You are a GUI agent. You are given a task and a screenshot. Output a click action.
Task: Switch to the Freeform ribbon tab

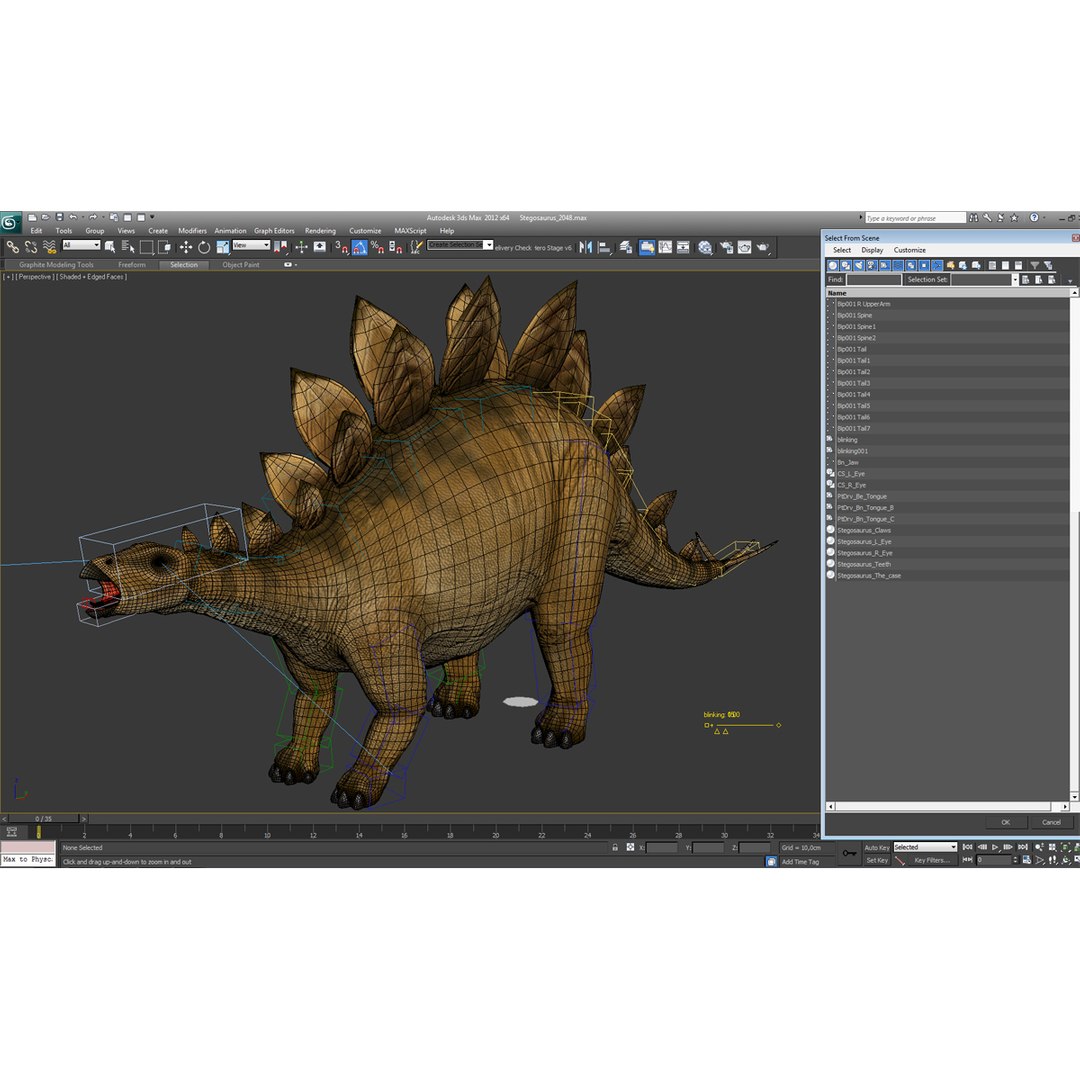(x=132, y=264)
